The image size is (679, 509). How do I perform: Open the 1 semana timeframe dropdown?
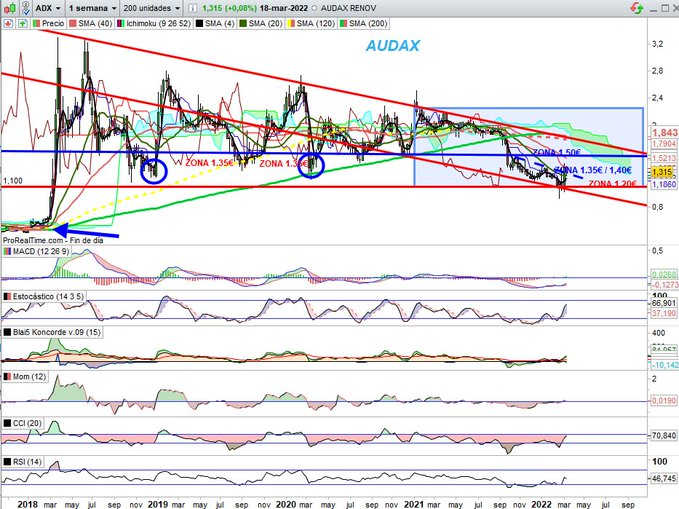(92, 8)
